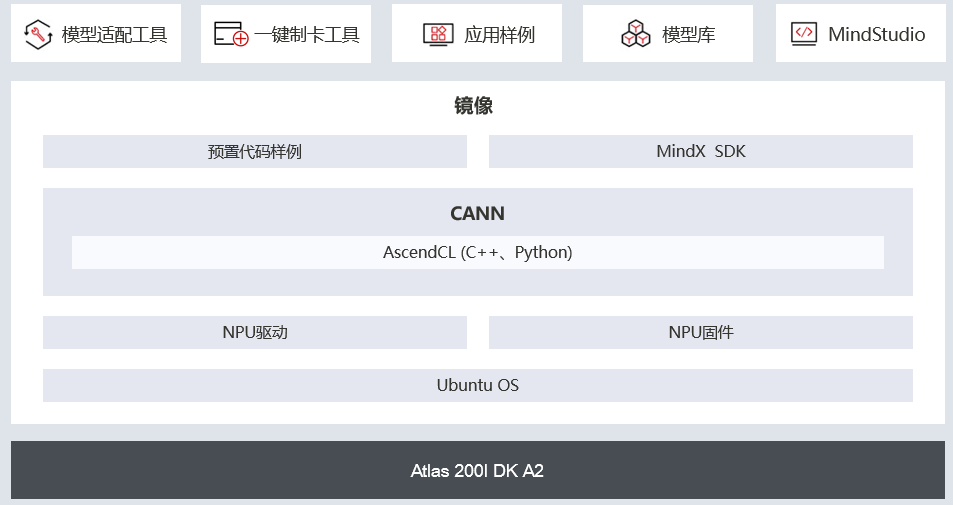Click the wrench icon for 模型适配工具
The width and height of the screenshot is (953, 505).
pyautogui.click(x=38, y=34)
